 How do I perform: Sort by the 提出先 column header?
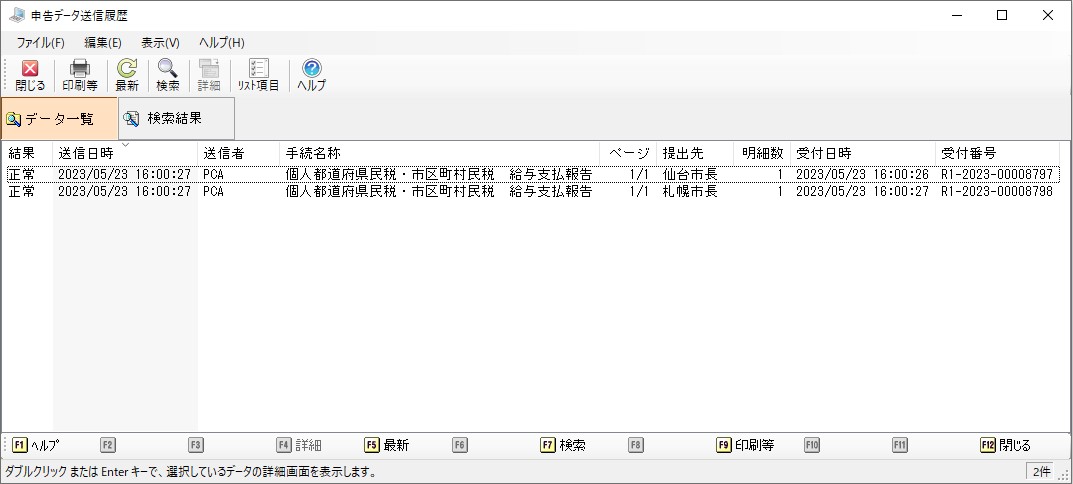coord(695,153)
